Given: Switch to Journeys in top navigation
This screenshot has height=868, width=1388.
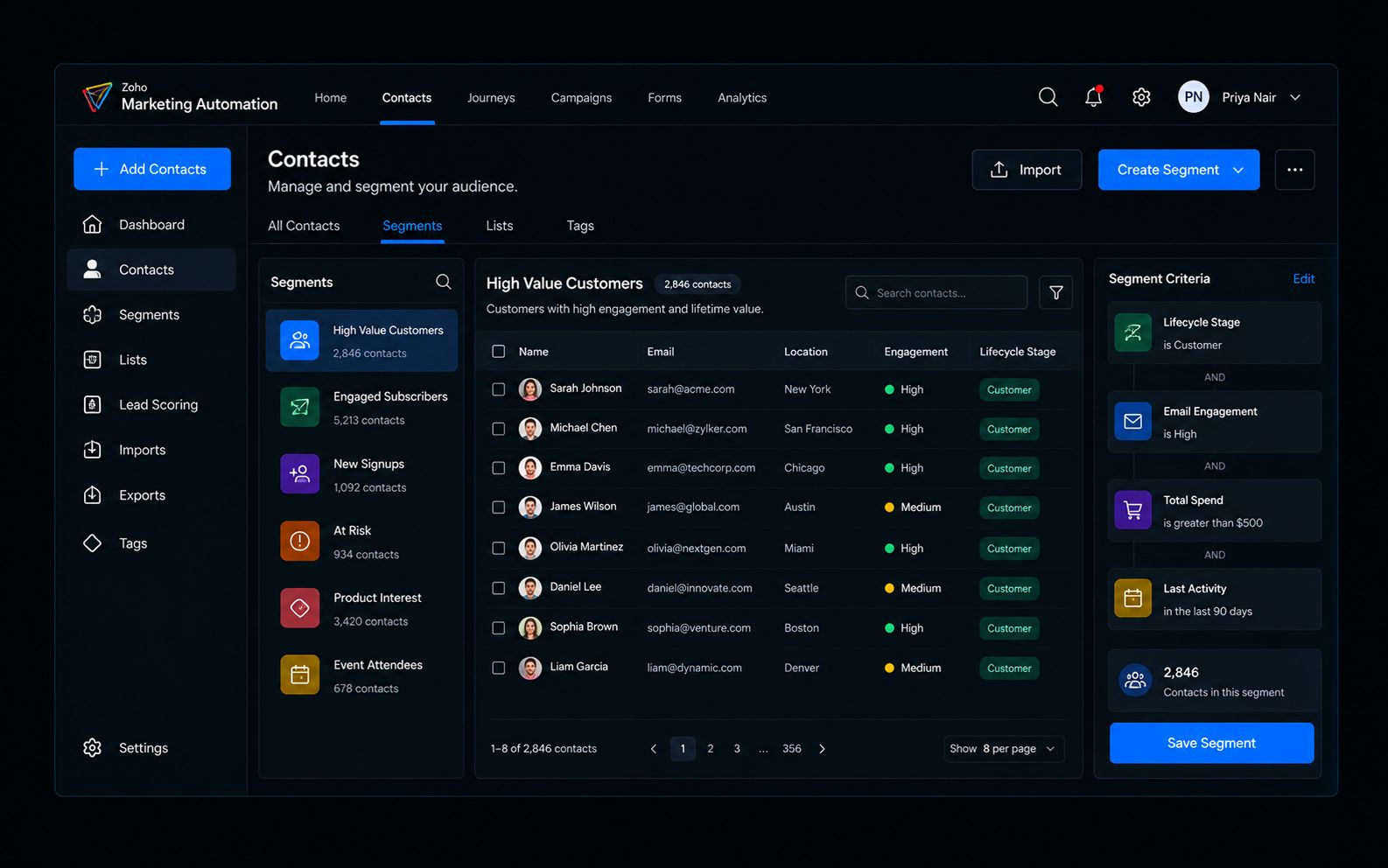Looking at the screenshot, I should pyautogui.click(x=491, y=98).
